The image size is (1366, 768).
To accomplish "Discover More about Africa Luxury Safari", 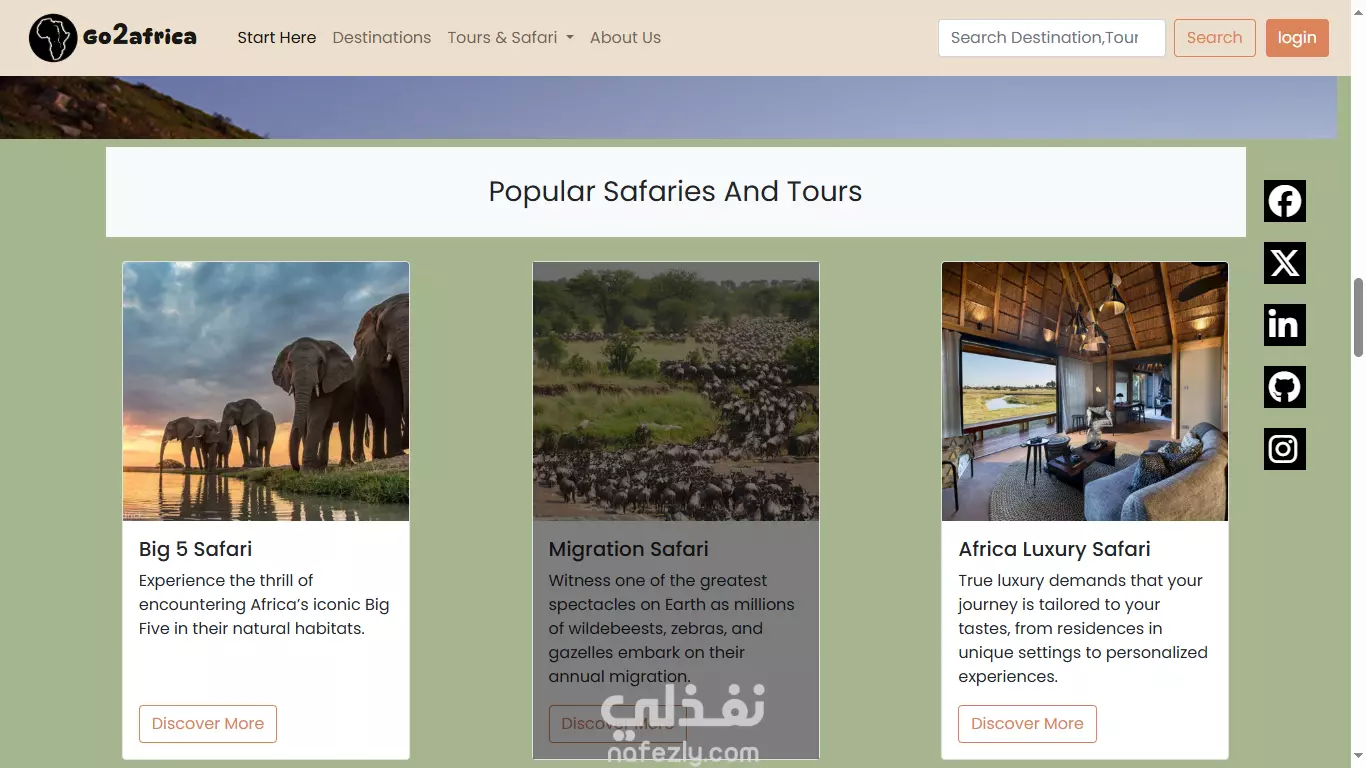I will (x=1027, y=724).
